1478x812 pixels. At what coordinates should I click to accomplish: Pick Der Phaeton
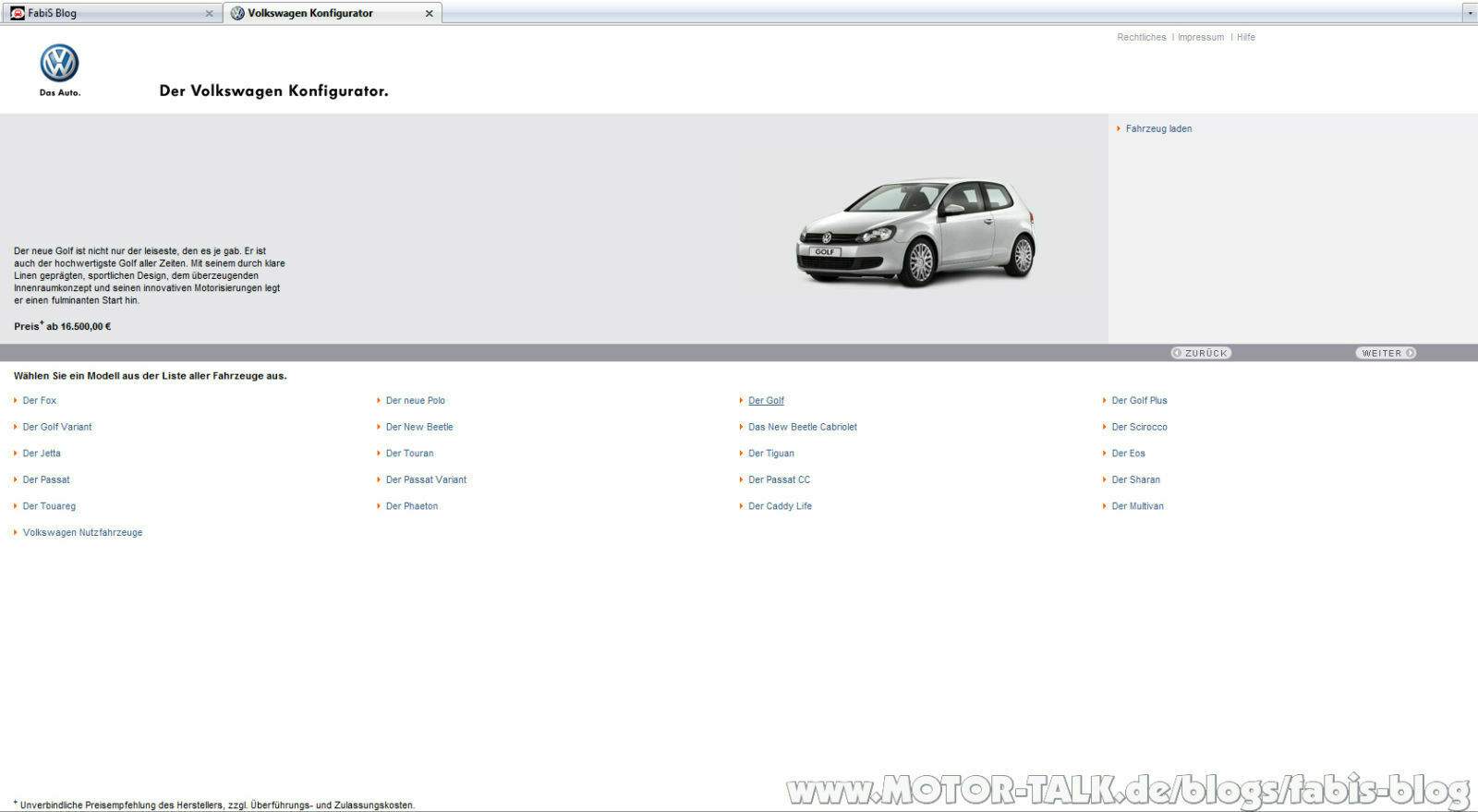[412, 506]
